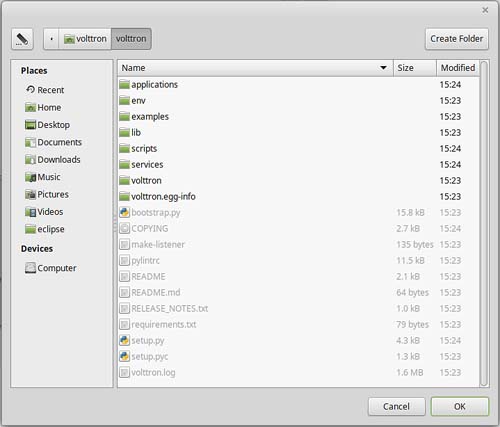Click the 135 bytes size of make-listener
This screenshot has width=500, height=427.
[415, 244]
